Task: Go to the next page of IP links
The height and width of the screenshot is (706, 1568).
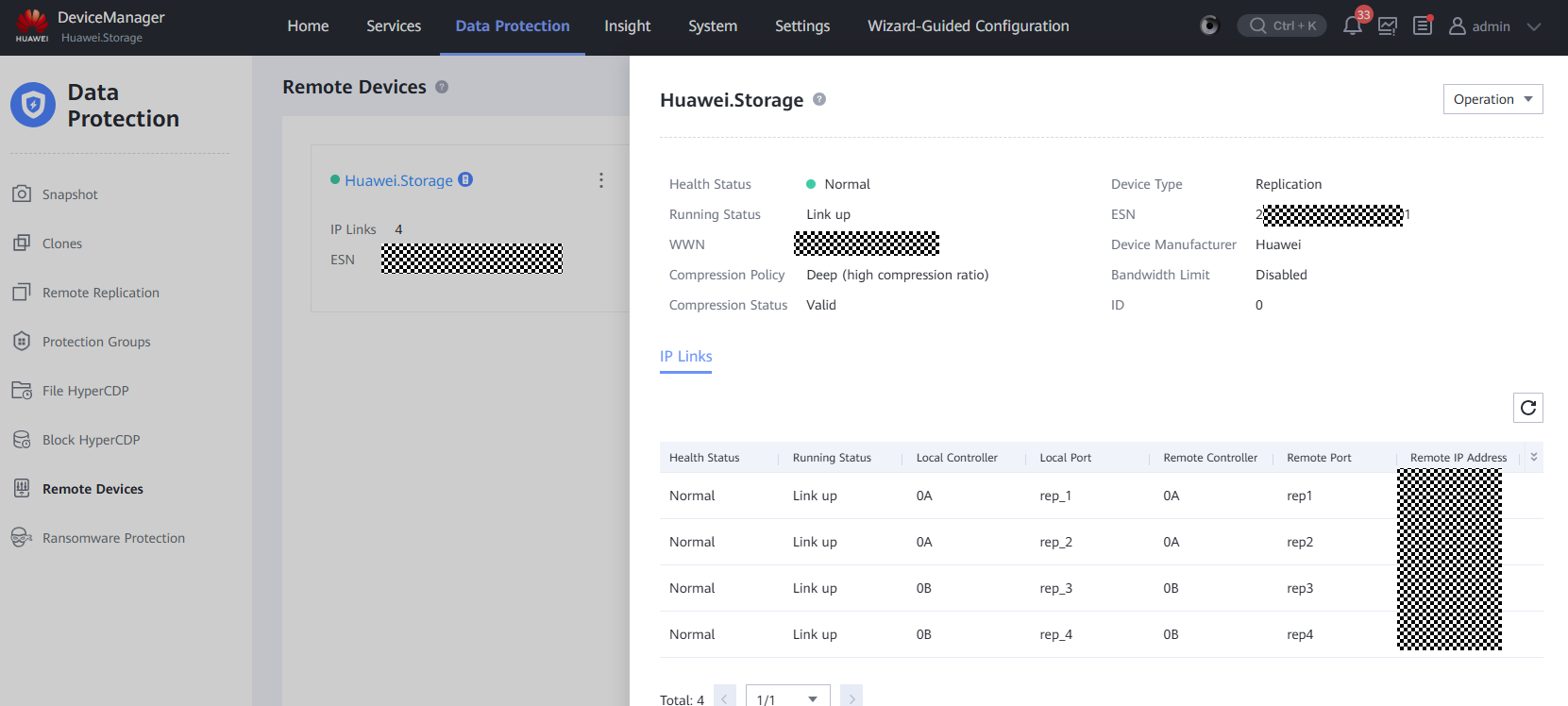Action: click(851, 698)
